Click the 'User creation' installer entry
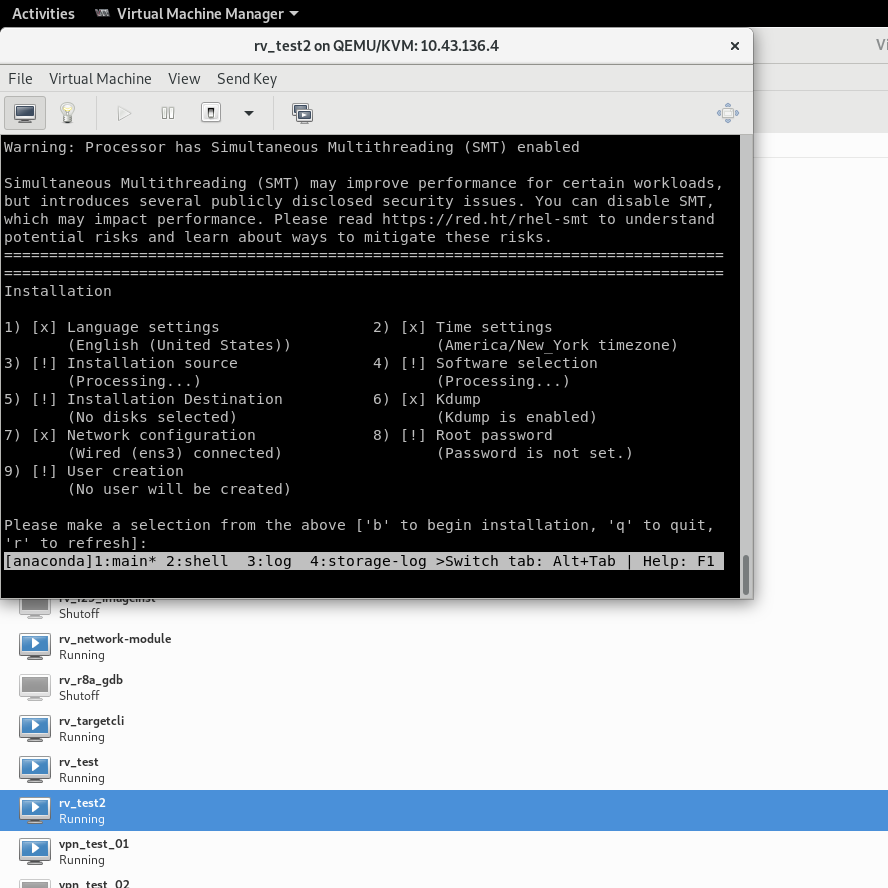 125,471
